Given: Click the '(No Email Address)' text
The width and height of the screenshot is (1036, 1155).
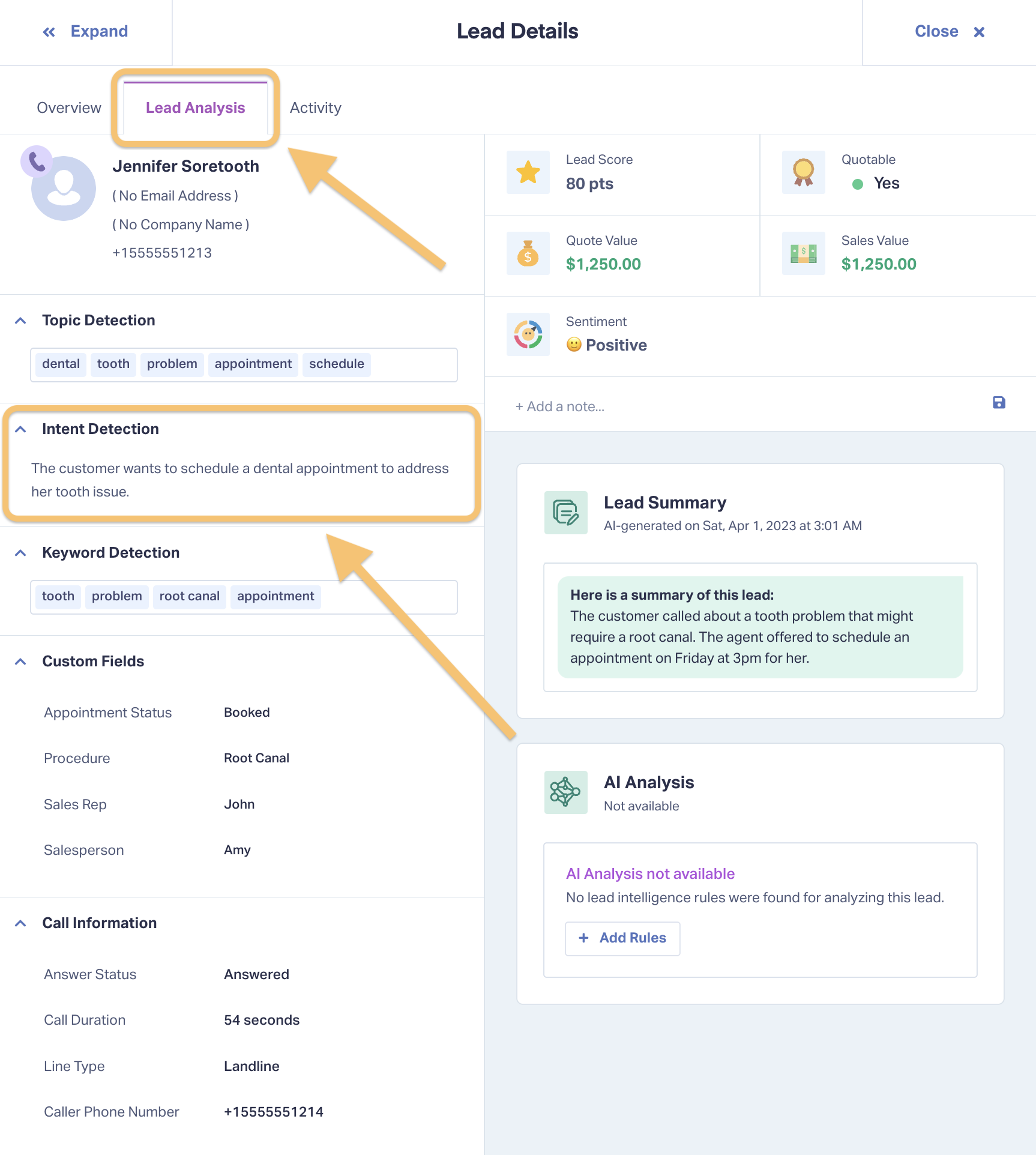Looking at the screenshot, I should pyautogui.click(x=175, y=196).
